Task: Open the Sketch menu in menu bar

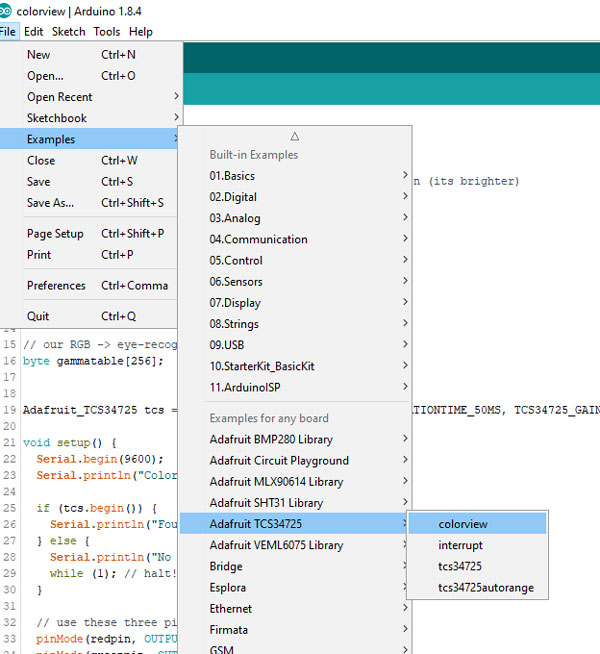Action: [x=68, y=32]
